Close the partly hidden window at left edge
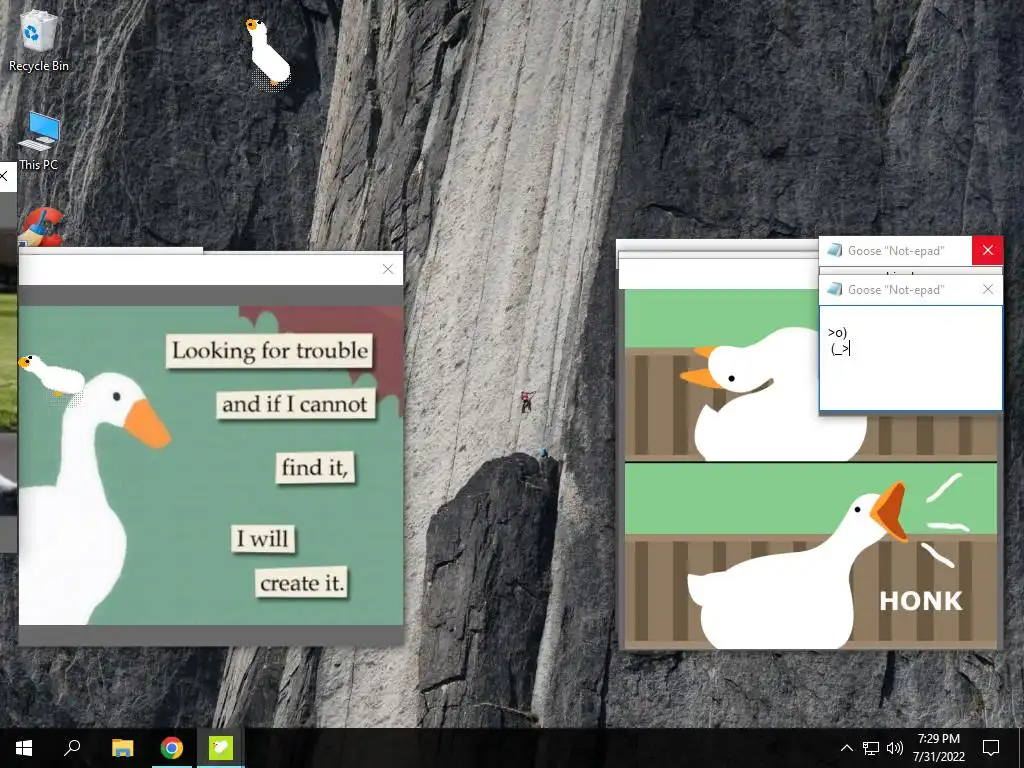This screenshot has width=1024, height=768. pos(4,176)
